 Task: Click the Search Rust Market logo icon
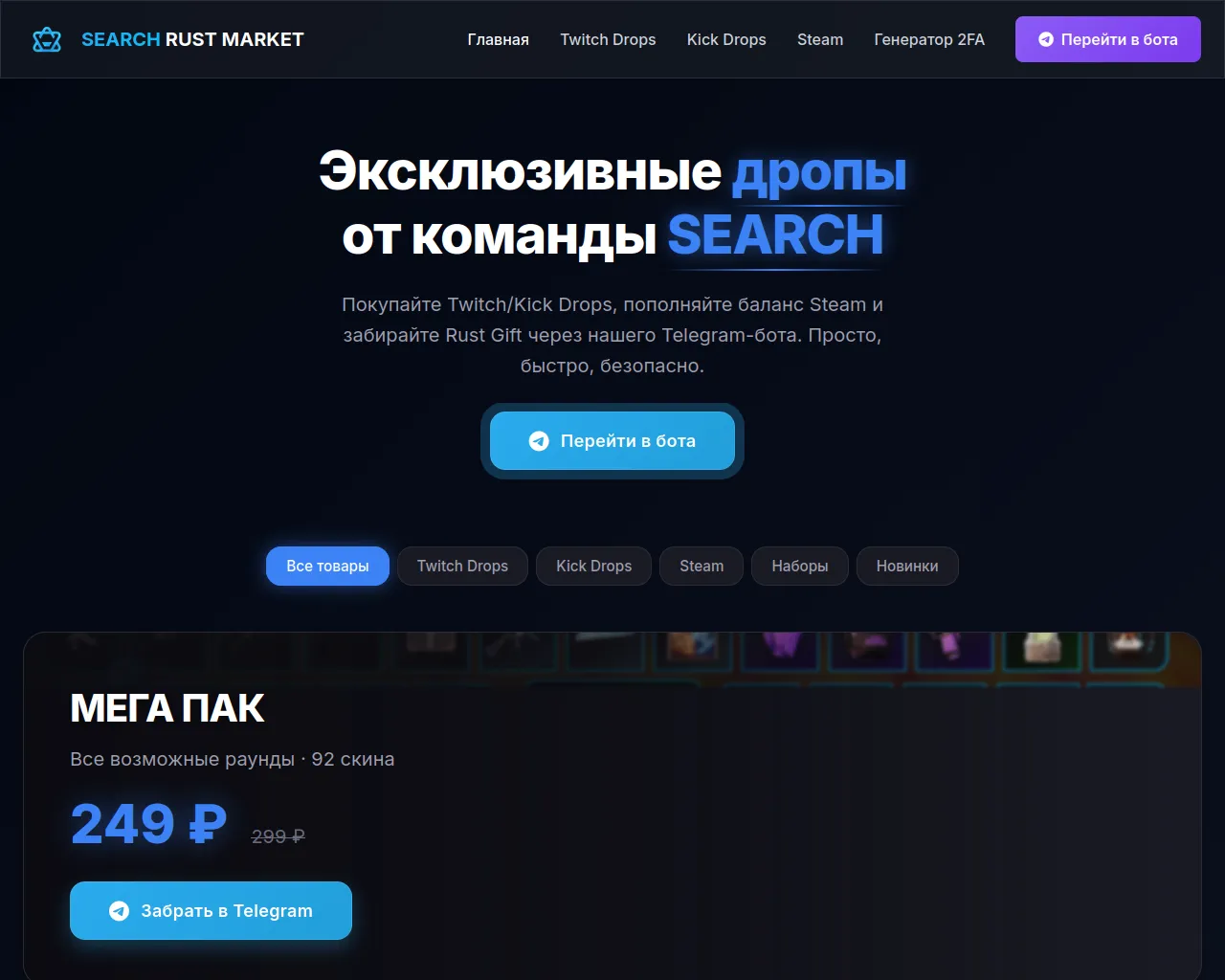47,39
